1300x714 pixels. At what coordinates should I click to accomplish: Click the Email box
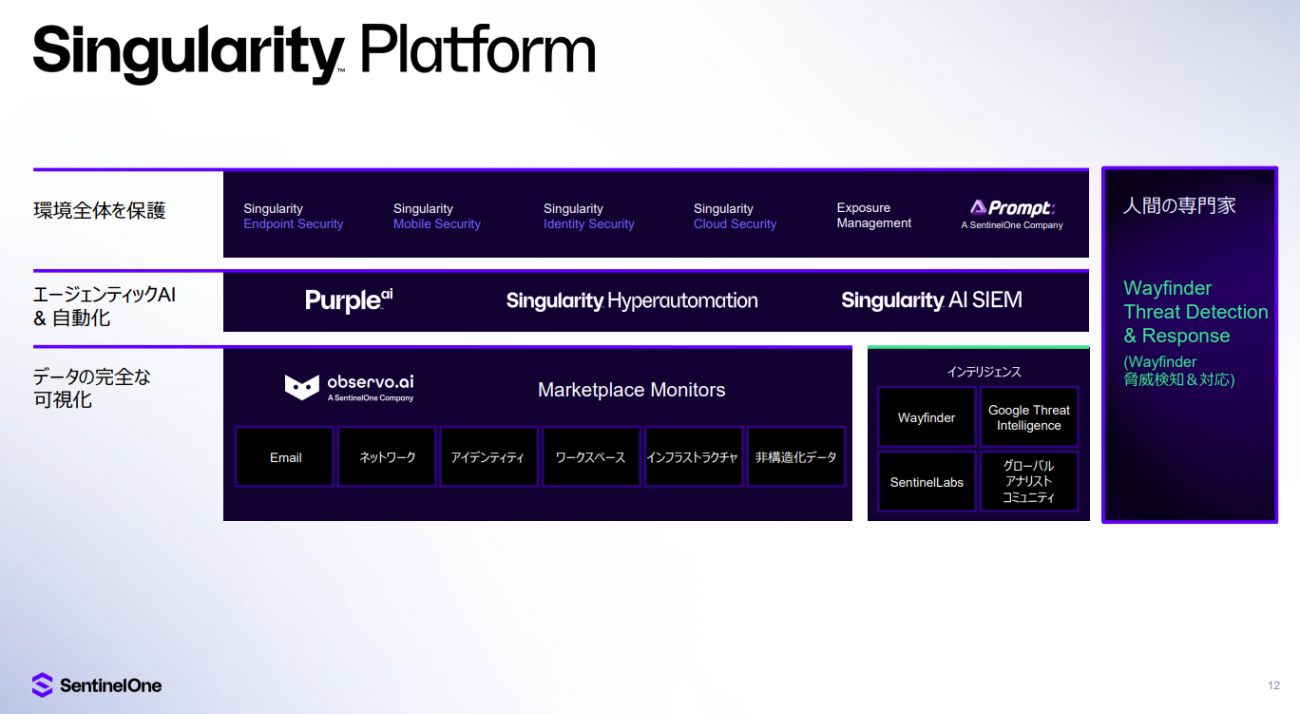coord(285,457)
